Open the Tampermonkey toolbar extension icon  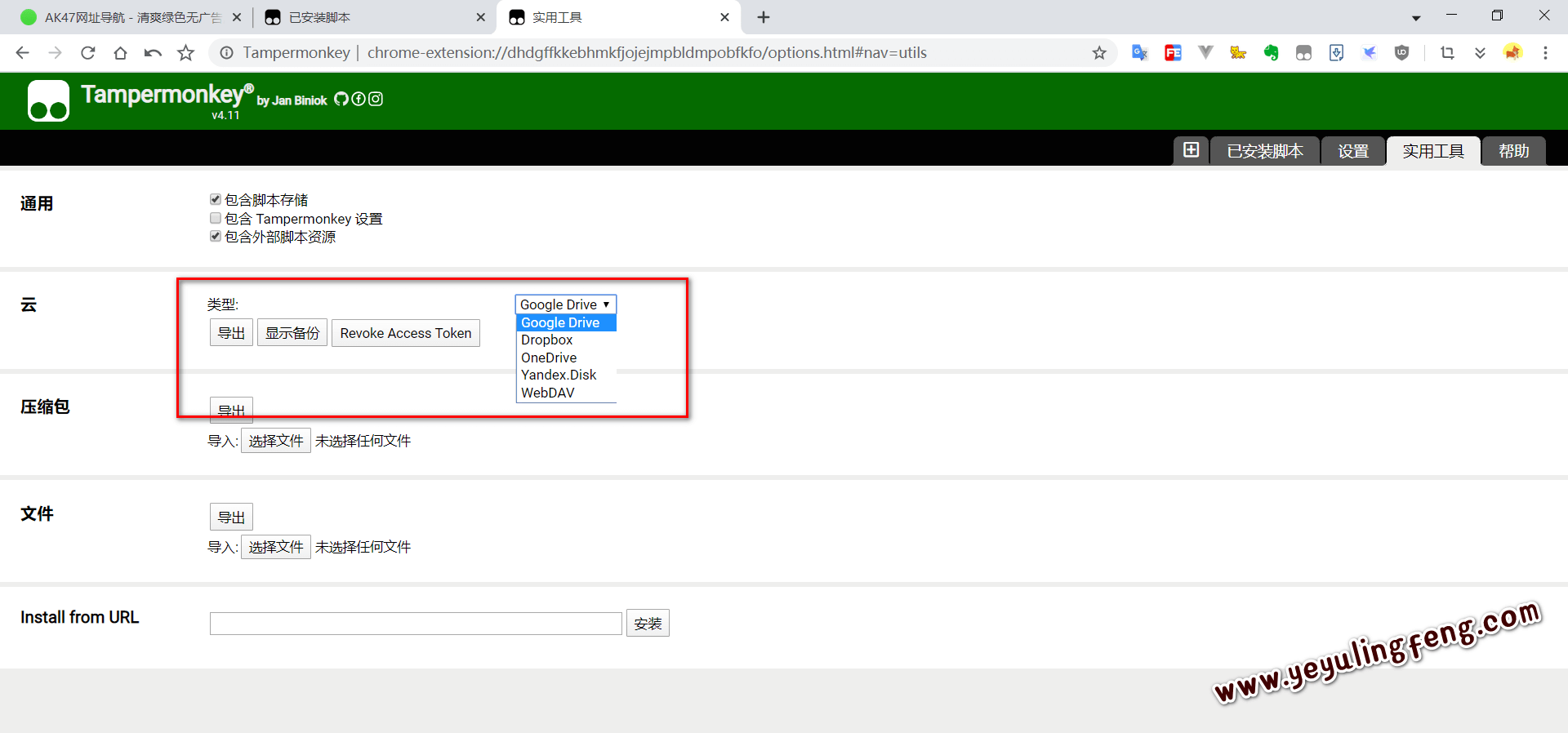point(1303,53)
